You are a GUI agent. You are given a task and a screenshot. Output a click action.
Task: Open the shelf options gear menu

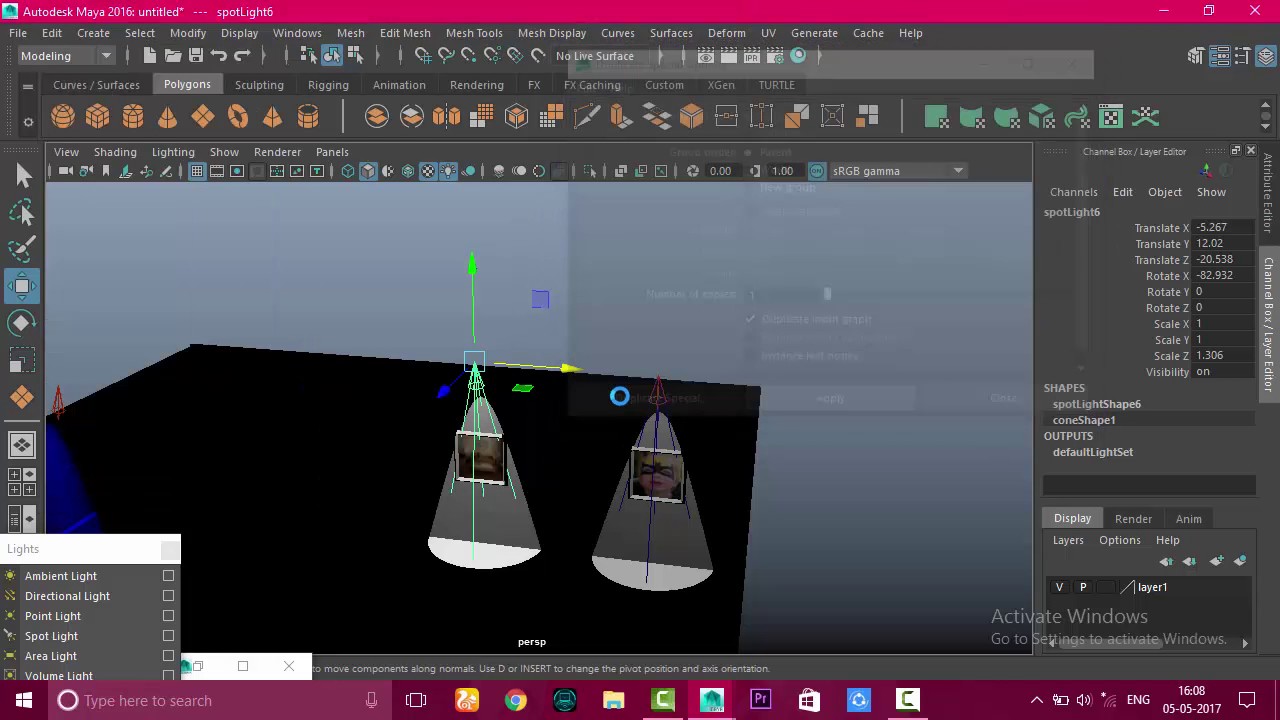[x=28, y=123]
